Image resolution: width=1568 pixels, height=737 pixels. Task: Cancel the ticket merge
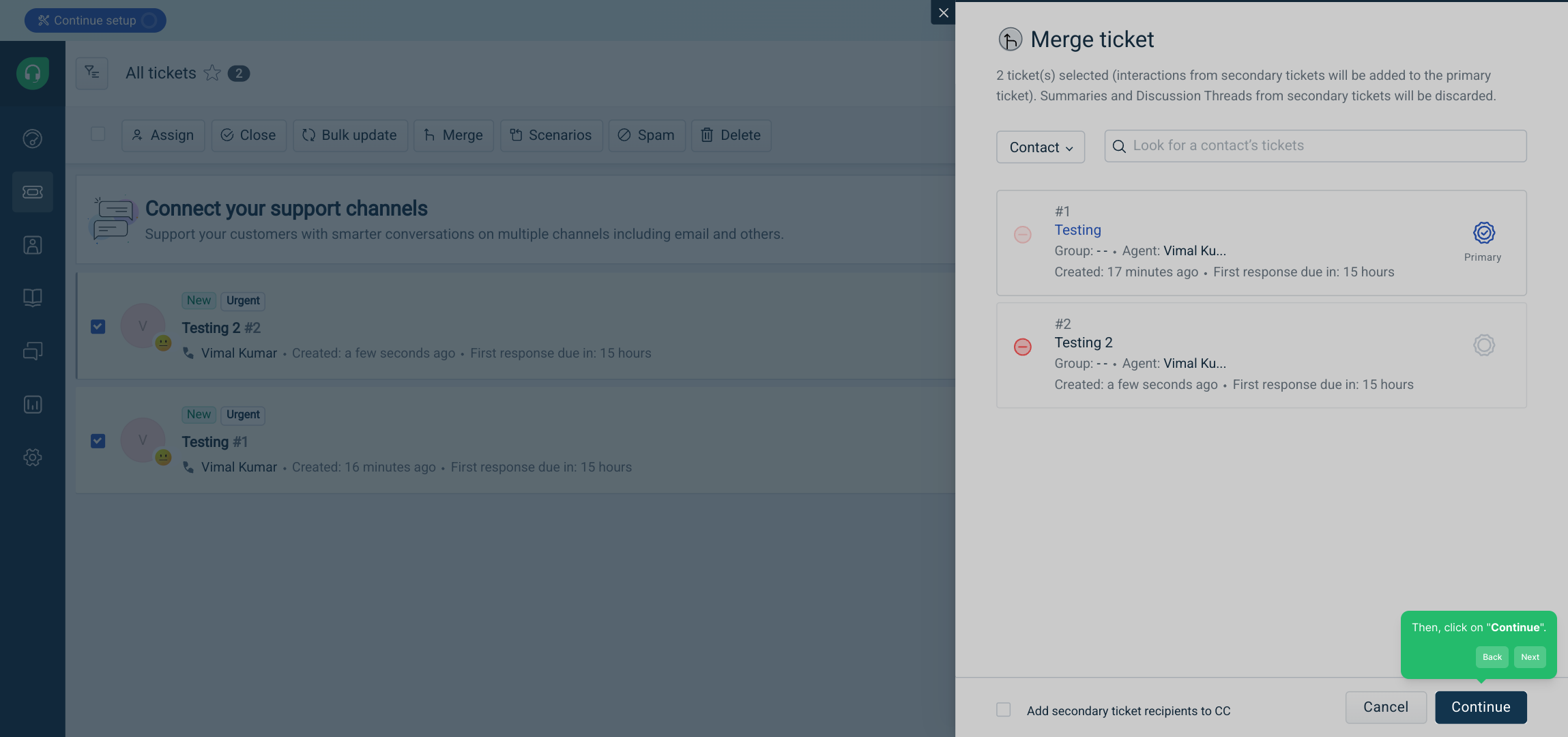click(1385, 707)
